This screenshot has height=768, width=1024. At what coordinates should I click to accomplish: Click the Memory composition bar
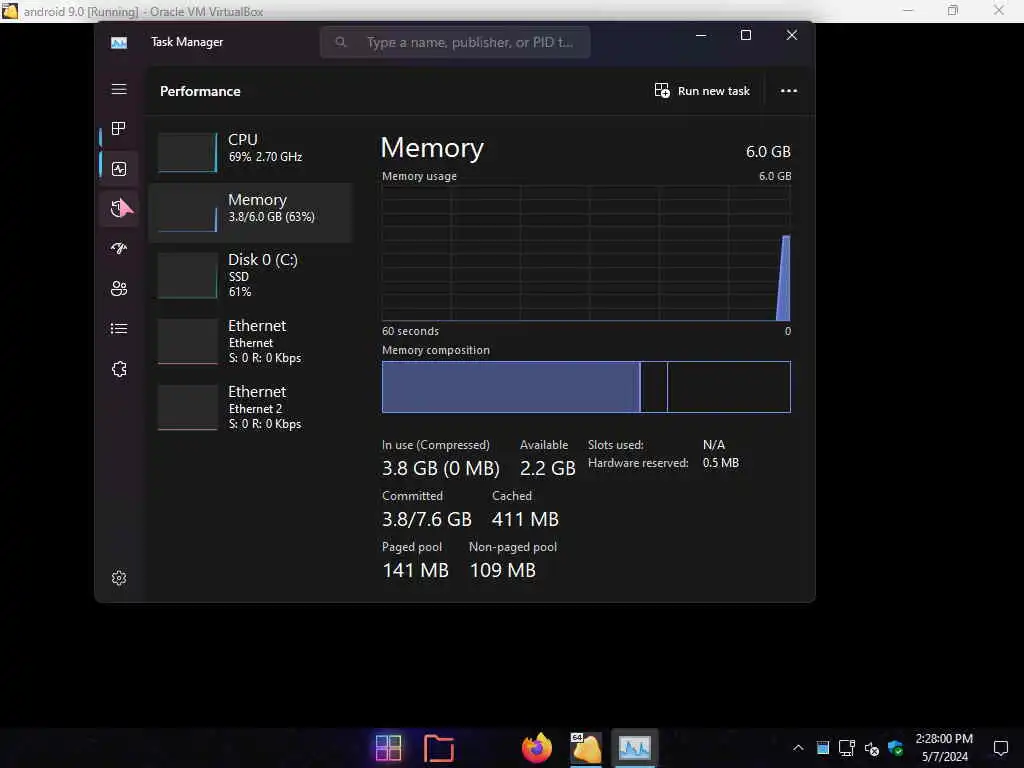pos(586,387)
